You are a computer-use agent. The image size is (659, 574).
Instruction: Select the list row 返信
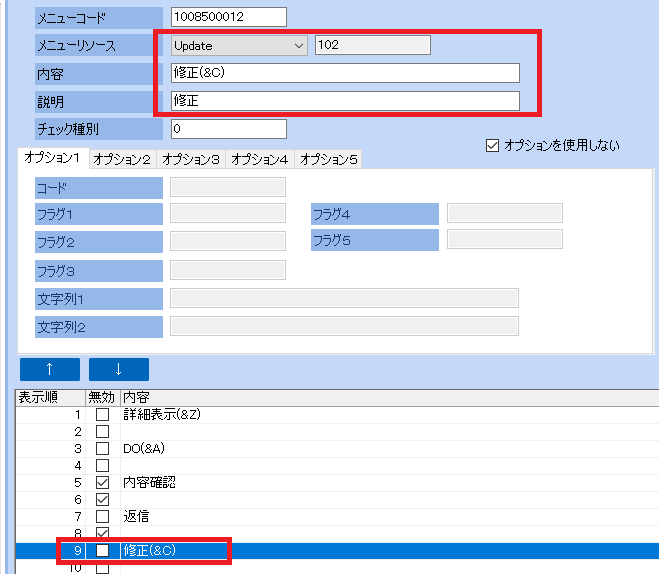pyautogui.click(x=337, y=516)
